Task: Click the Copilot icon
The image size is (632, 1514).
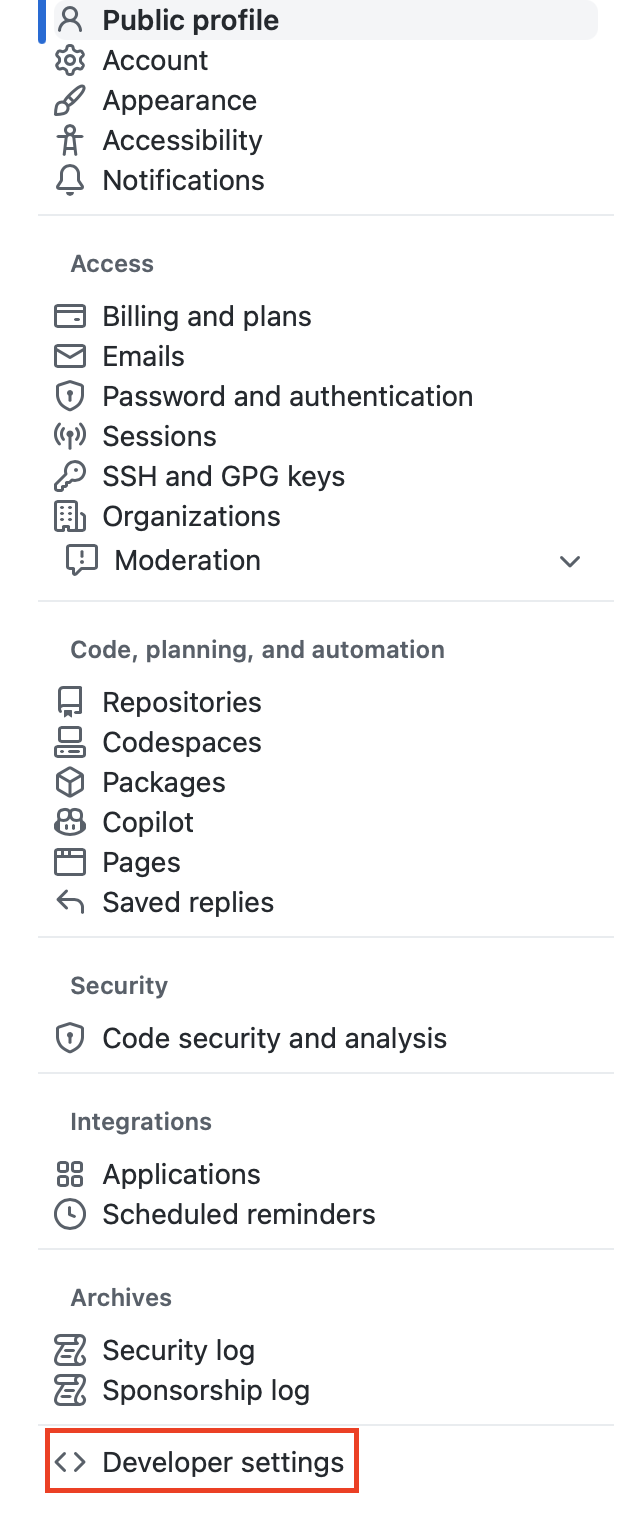Action: click(x=69, y=823)
